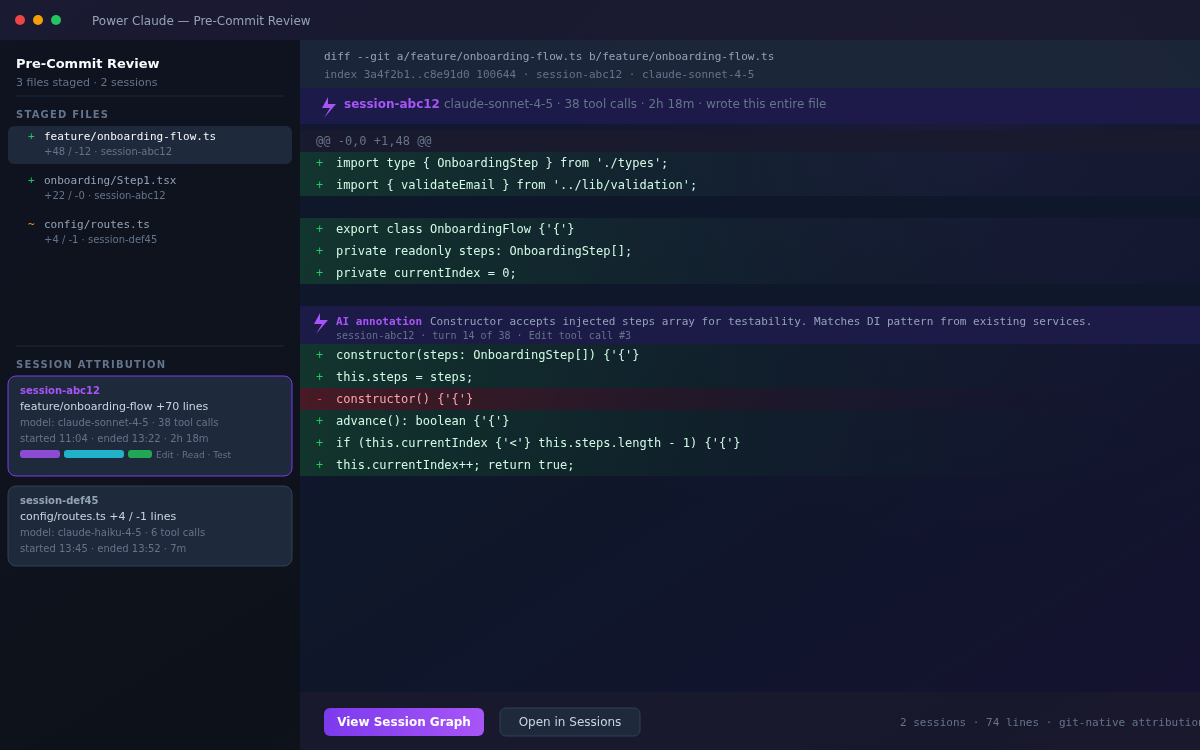Click the session-abc12 link in diff header
This screenshot has width=1200, height=750.
[392, 104]
